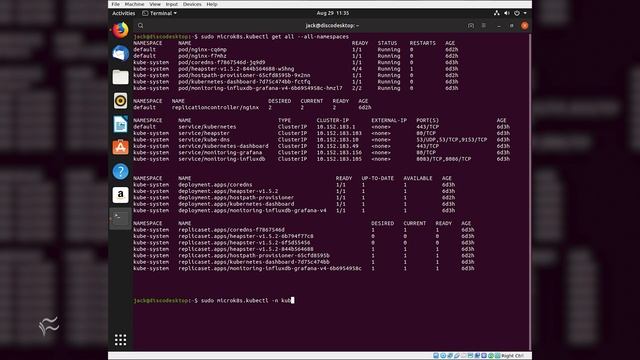
Task: Select the service/kubernetes text
Action: [207, 127]
